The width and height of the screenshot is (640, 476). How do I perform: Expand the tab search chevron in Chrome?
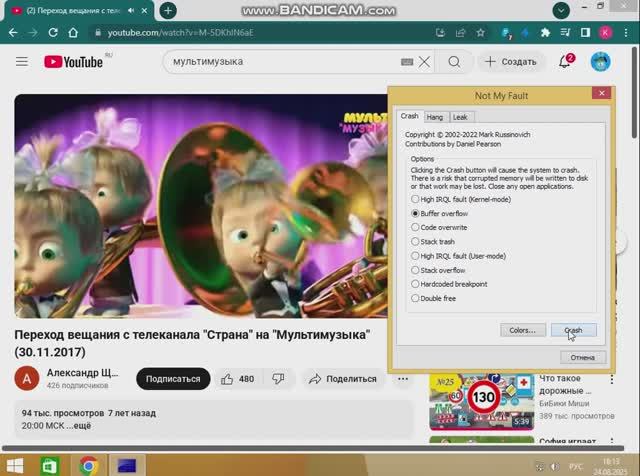tap(561, 11)
